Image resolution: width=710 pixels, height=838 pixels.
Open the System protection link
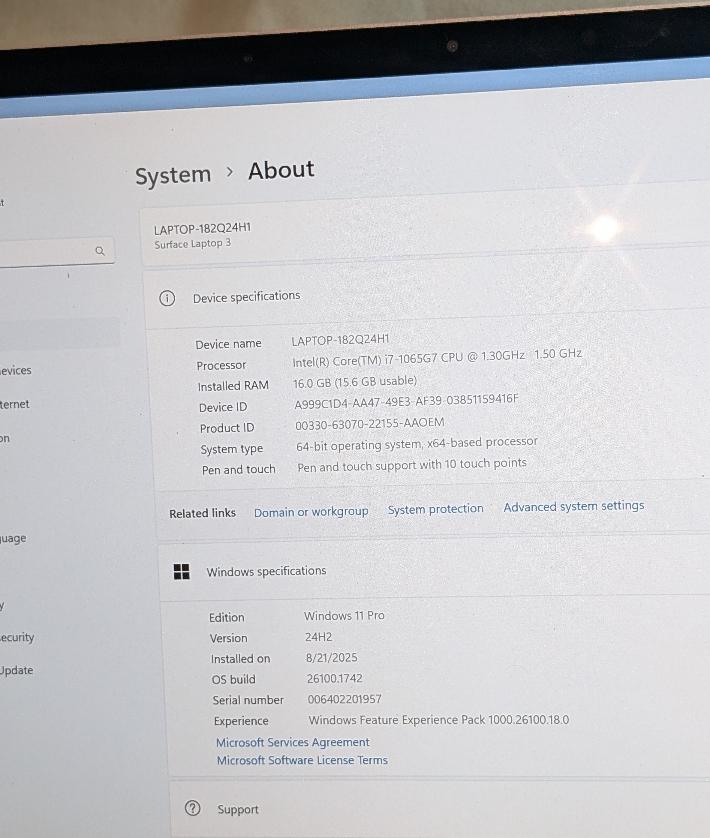(x=435, y=509)
